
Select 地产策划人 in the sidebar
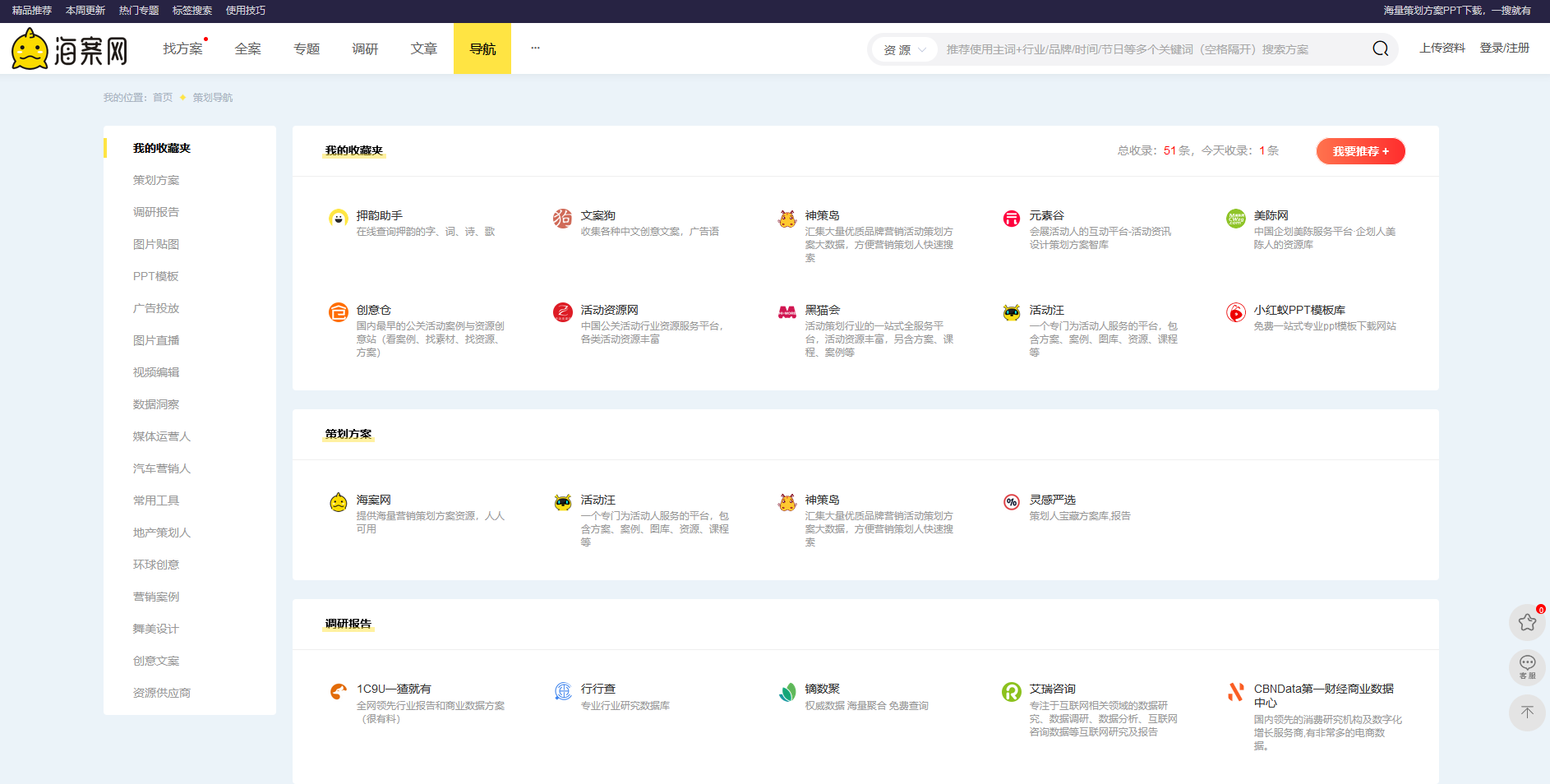click(x=162, y=533)
